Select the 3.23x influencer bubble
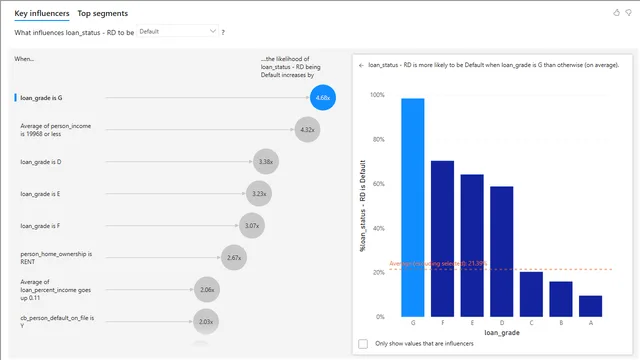 (x=259, y=193)
